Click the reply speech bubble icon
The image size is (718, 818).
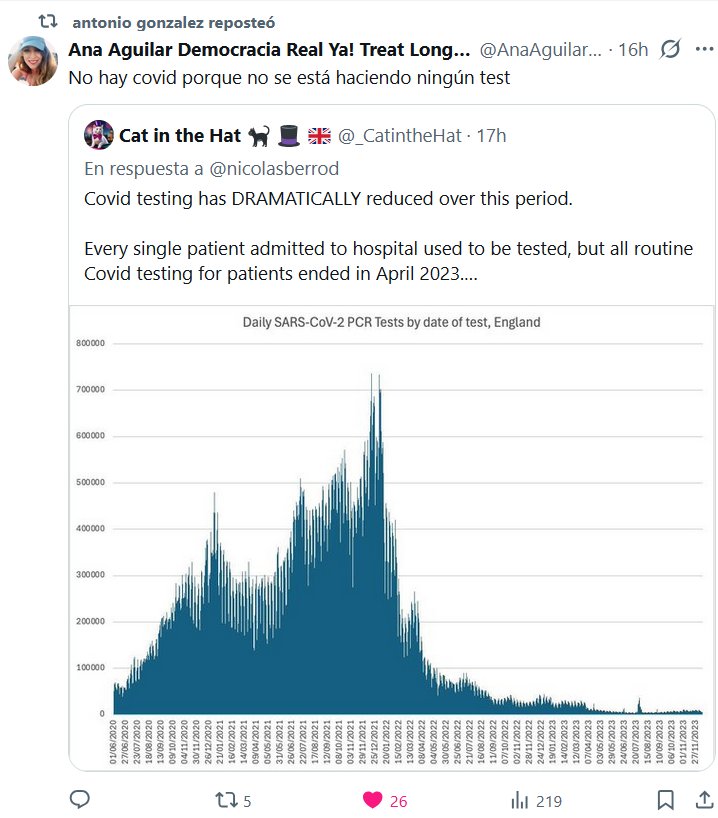[x=81, y=800]
